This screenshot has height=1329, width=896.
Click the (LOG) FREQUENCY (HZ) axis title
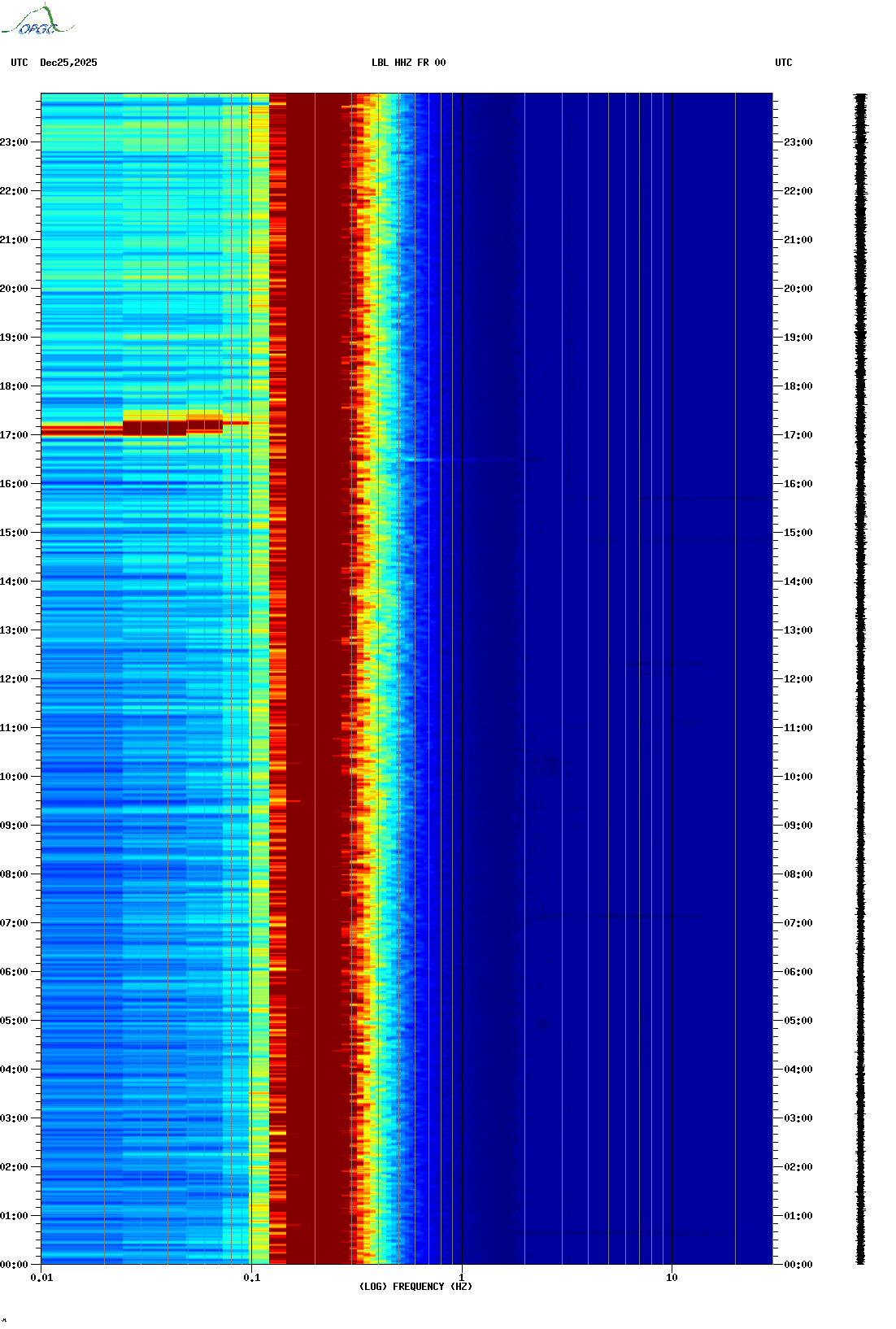415,1287
